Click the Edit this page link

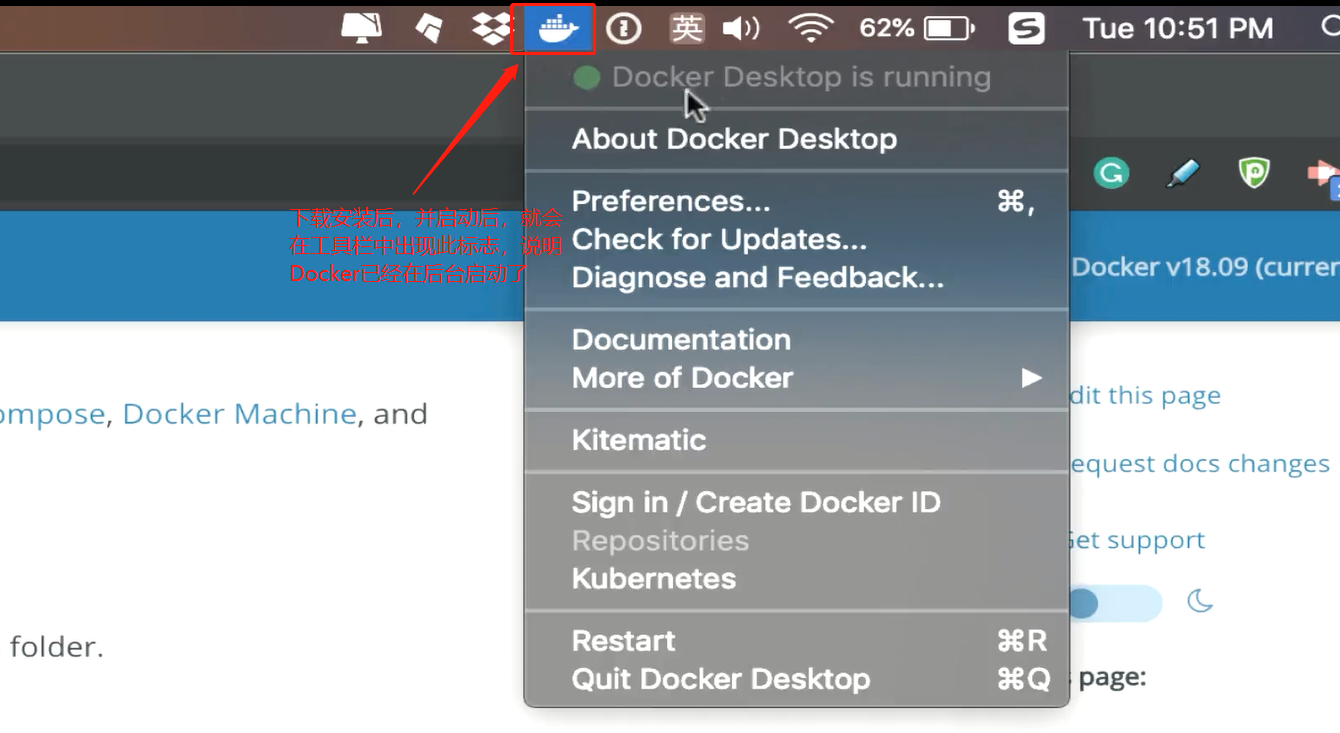point(1144,395)
